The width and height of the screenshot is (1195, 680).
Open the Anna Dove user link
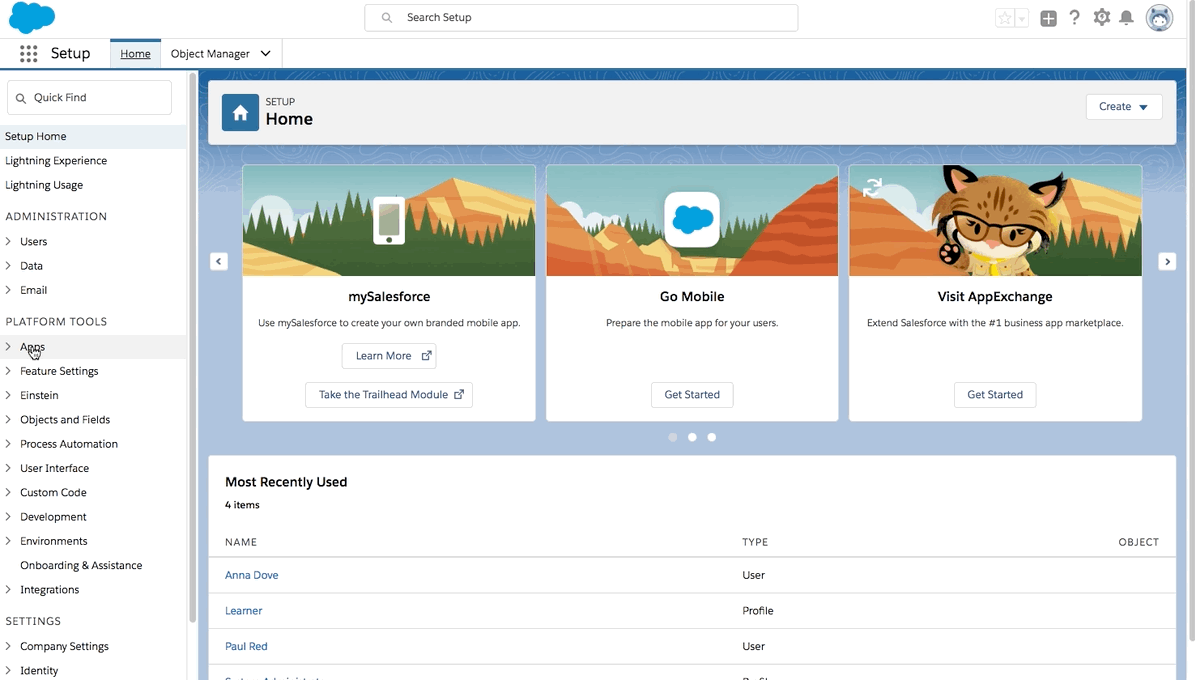point(252,575)
